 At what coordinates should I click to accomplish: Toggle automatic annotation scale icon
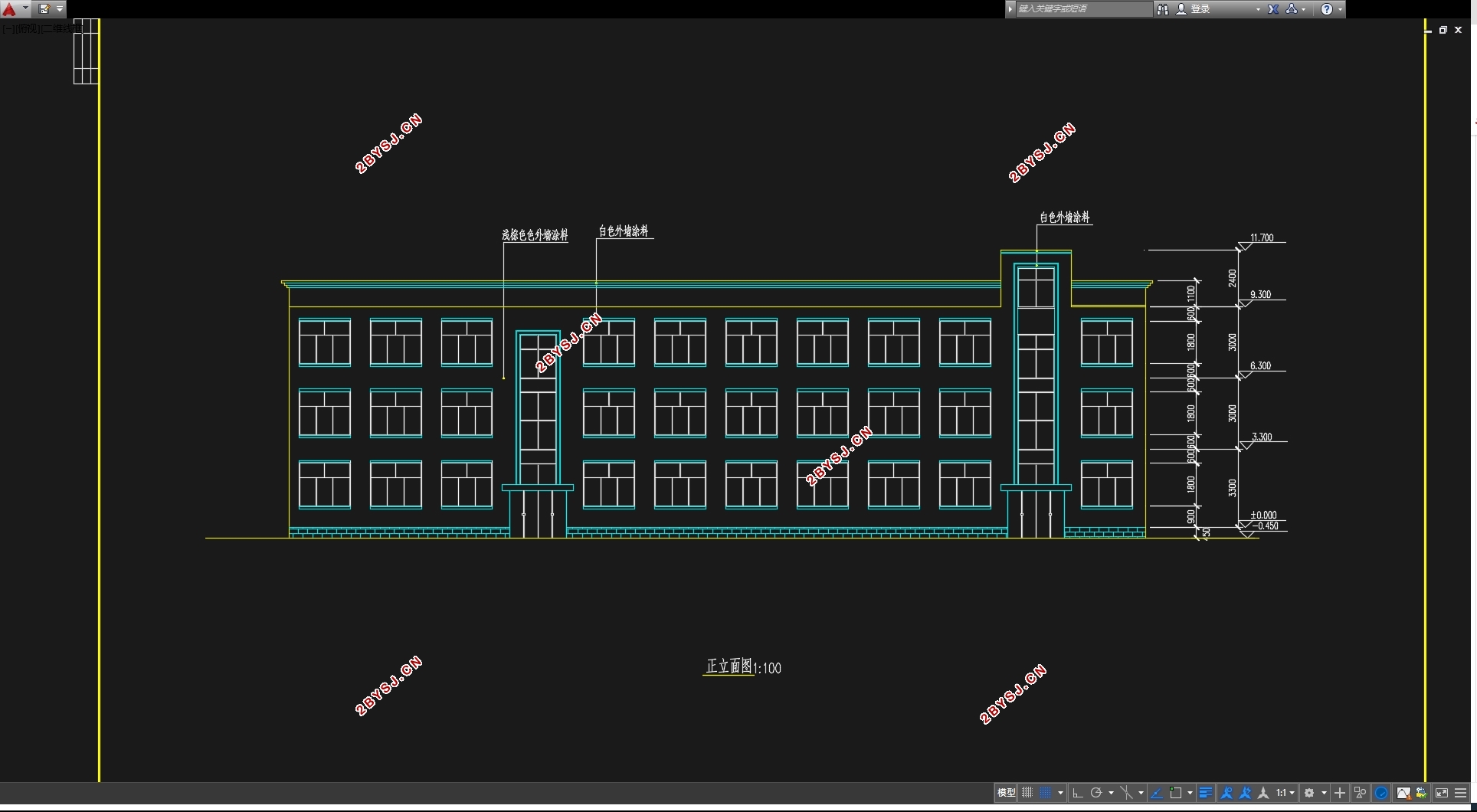pos(1245,793)
